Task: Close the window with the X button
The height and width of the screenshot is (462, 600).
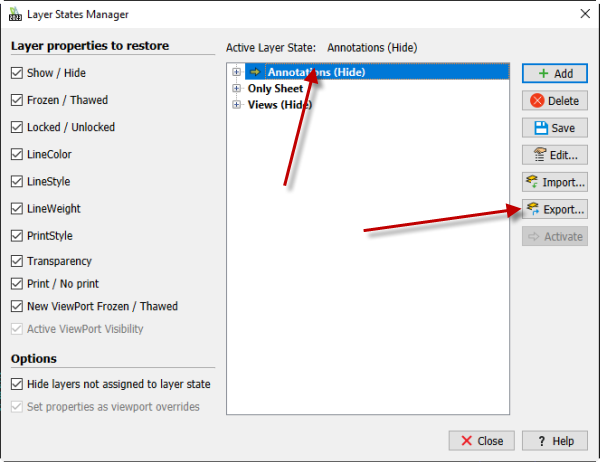Action: pyautogui.click(x=585, y=14)
